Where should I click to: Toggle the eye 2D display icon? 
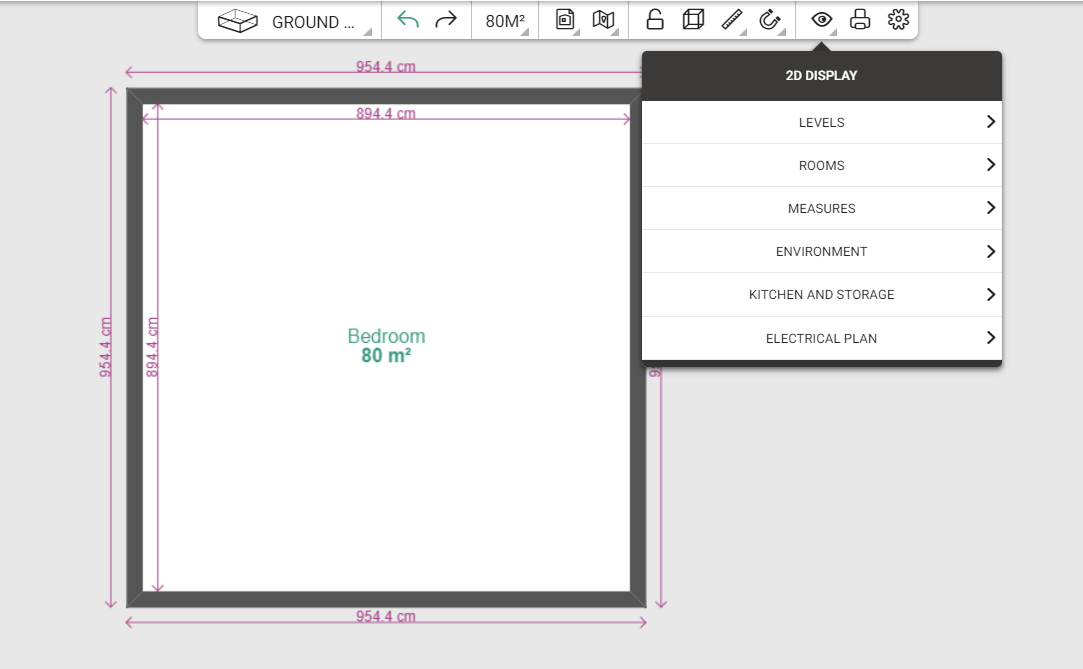click(821, 20)
